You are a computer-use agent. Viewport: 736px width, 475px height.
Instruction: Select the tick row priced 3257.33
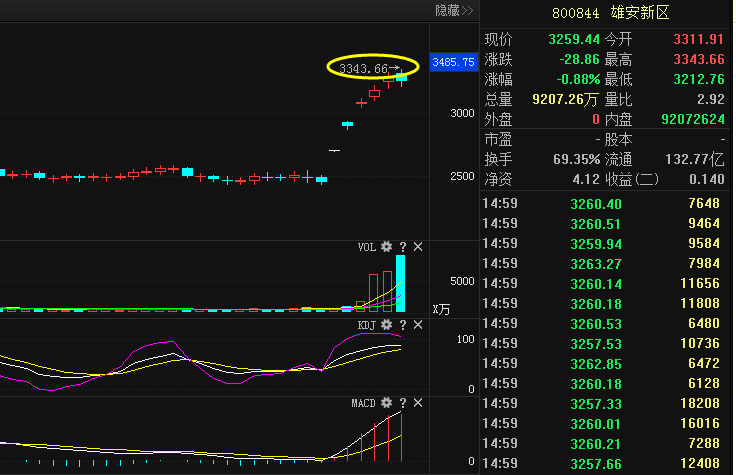601,404
